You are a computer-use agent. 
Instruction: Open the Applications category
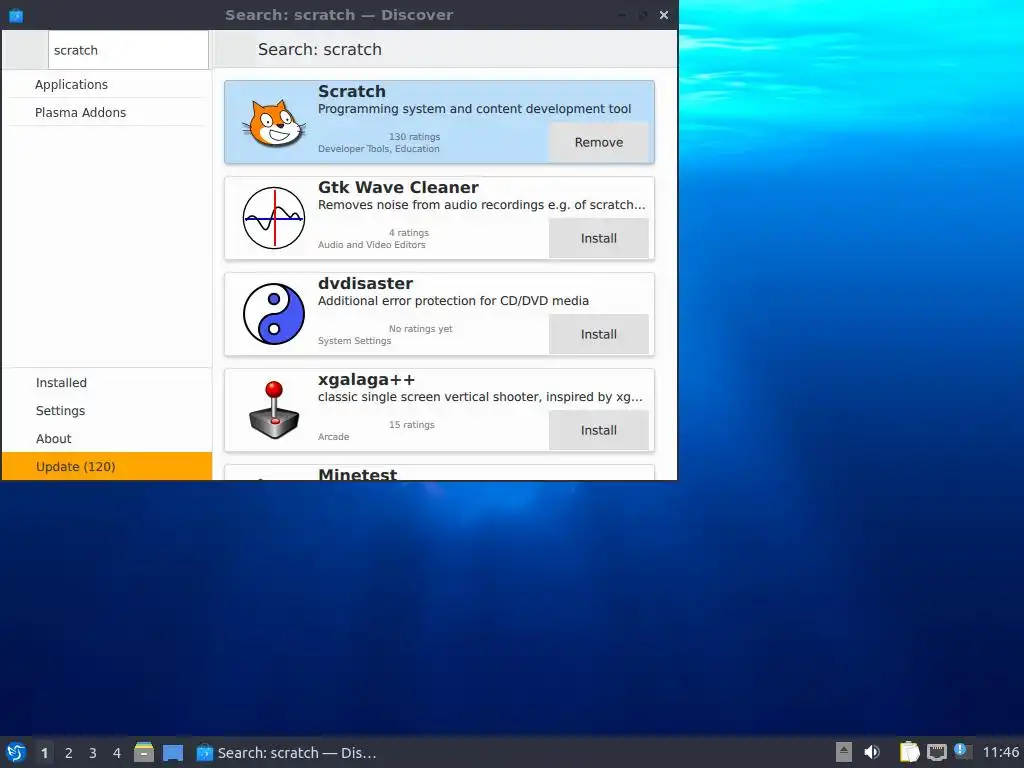(x=108, y=84)
